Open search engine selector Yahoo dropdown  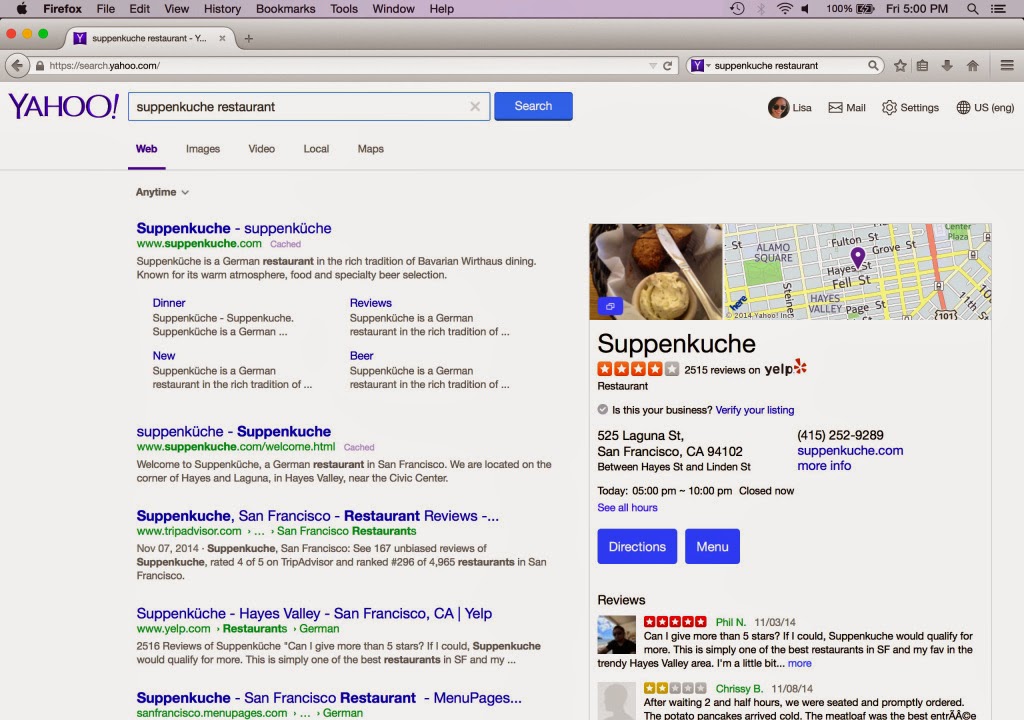click(701, 65)
